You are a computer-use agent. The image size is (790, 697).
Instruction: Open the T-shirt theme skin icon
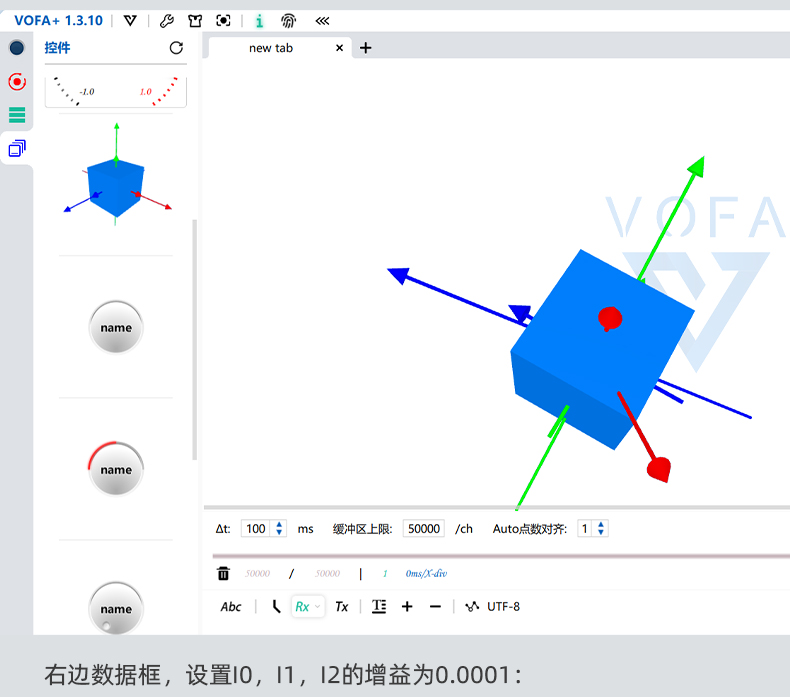pos(195,20)
